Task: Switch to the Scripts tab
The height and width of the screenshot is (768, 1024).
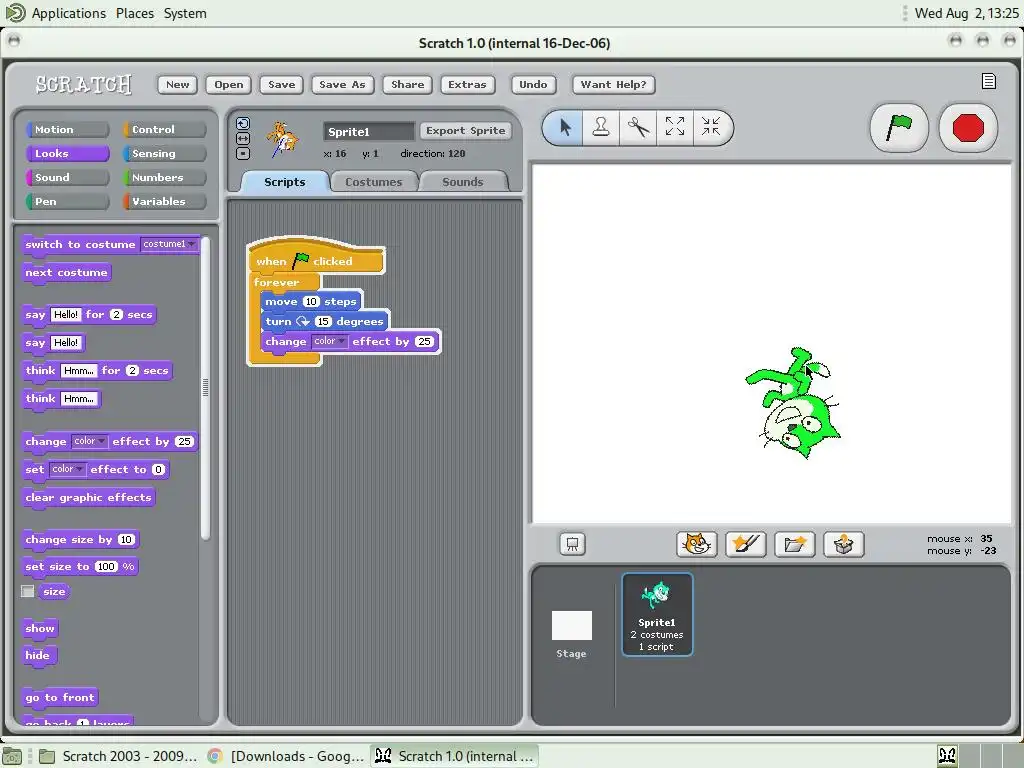Action: click(x=284, y=182)
